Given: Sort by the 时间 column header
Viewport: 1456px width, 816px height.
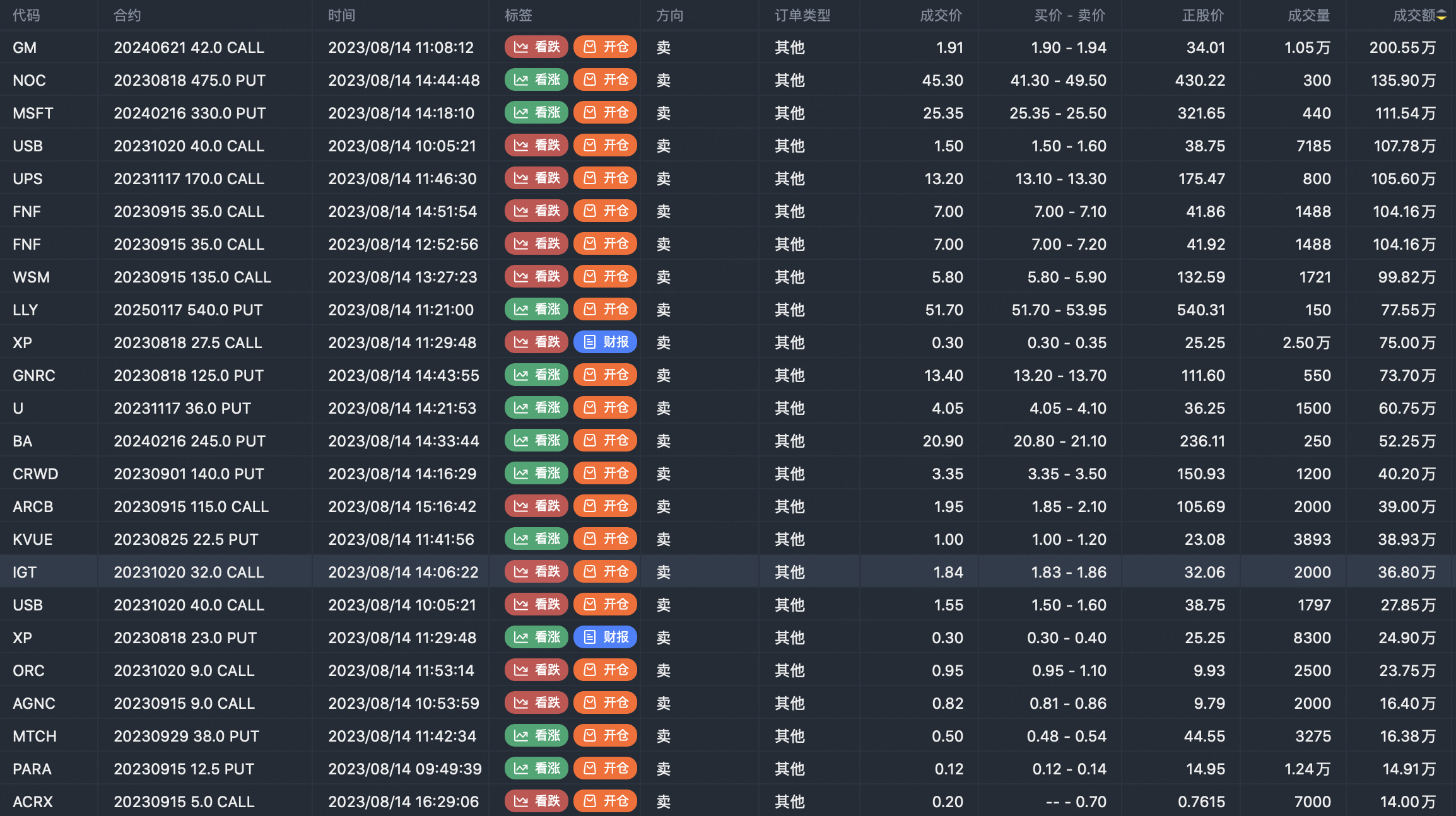Looking at the screenshot, I should (x=342, y=16).
